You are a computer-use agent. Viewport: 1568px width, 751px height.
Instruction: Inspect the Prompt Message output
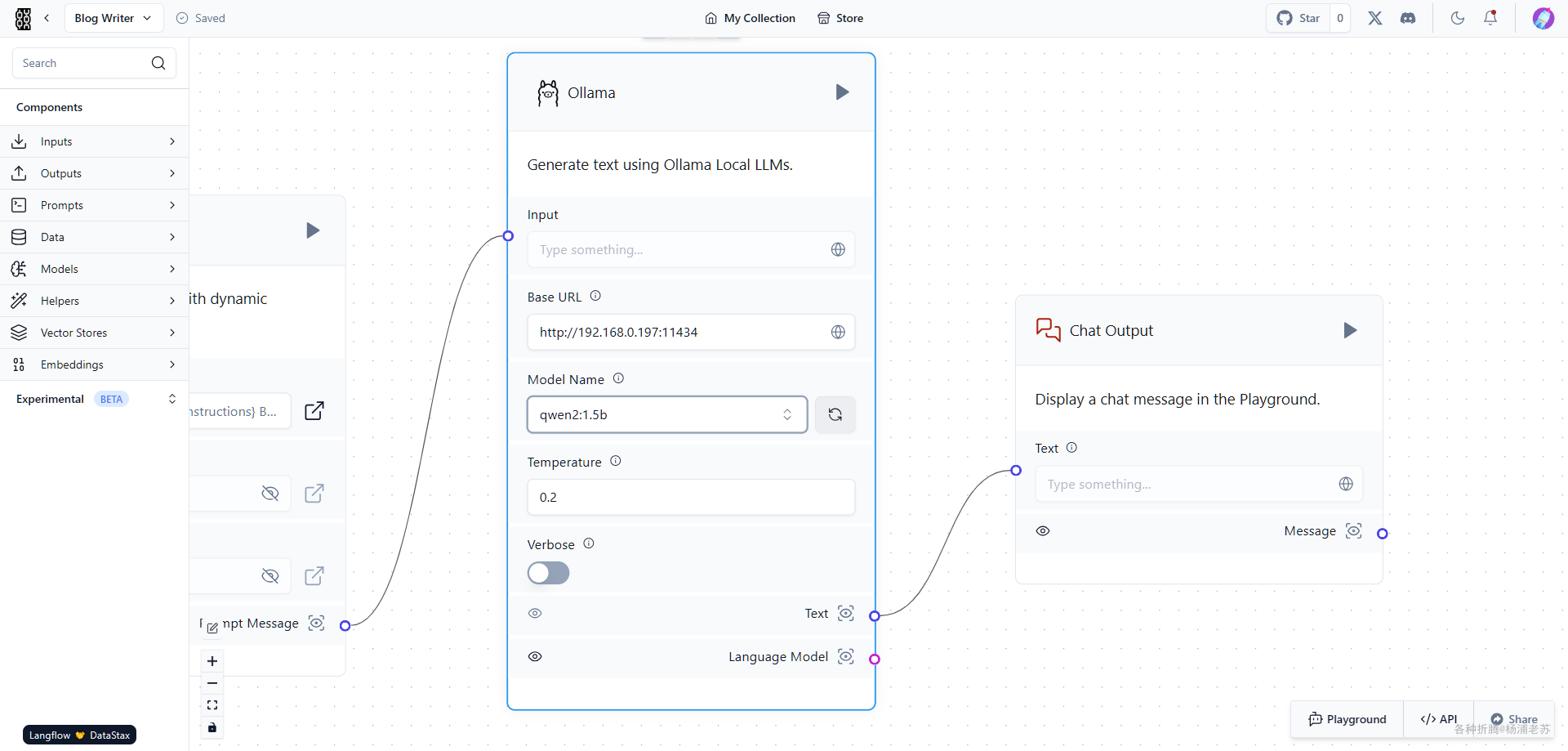[x=317, y=623]
